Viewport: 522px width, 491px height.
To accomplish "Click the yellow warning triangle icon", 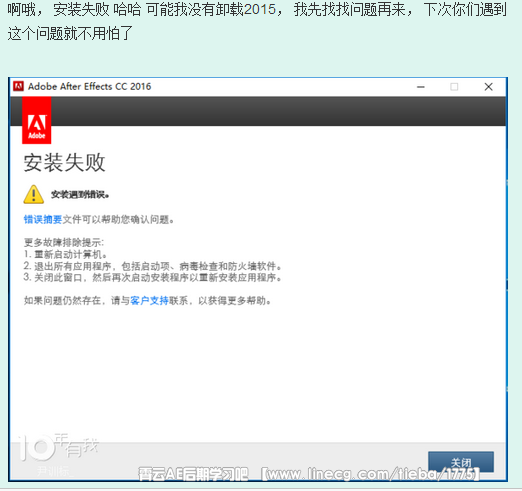I will click(x=33, y=194).
